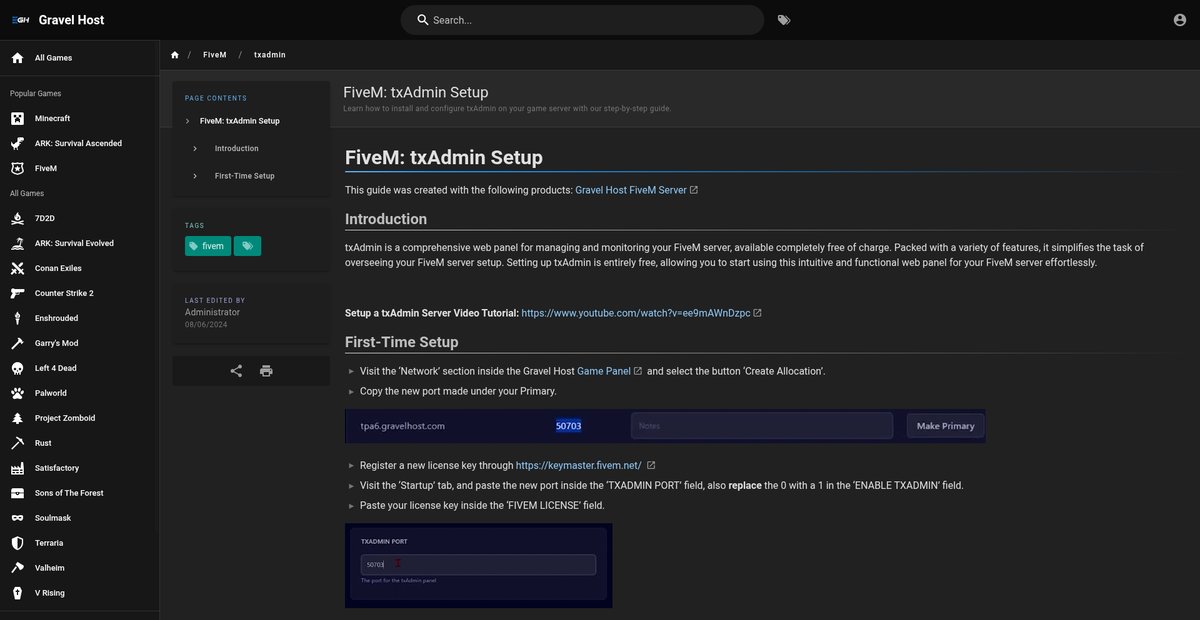Click the home breadcrumb icon

175,54
